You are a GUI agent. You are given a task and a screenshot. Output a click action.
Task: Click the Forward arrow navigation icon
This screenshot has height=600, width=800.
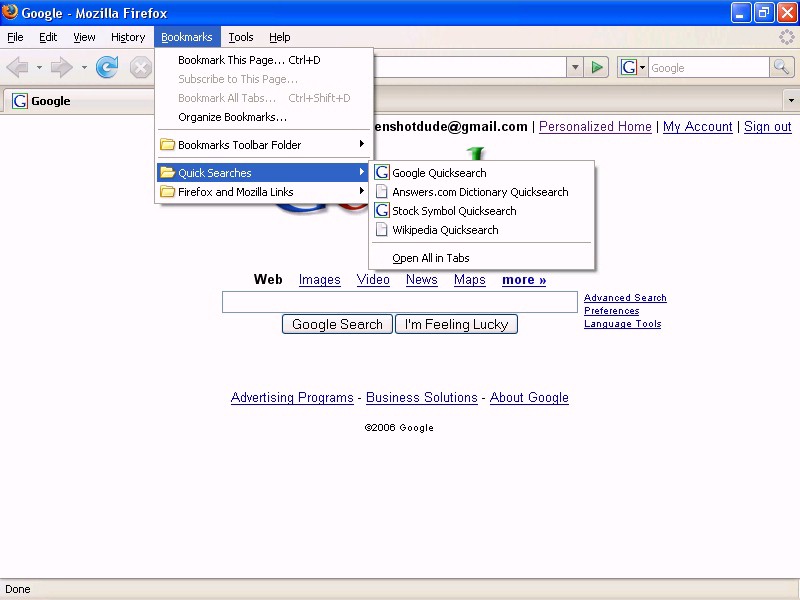62,68
